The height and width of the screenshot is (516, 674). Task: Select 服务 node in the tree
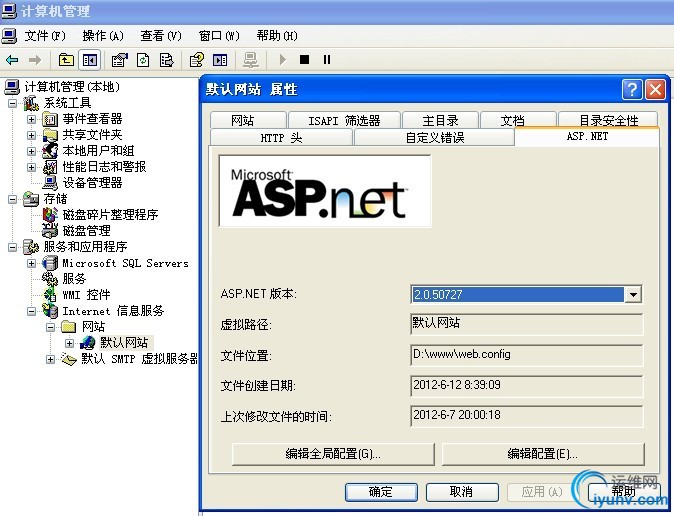click(x=74, y=279)
